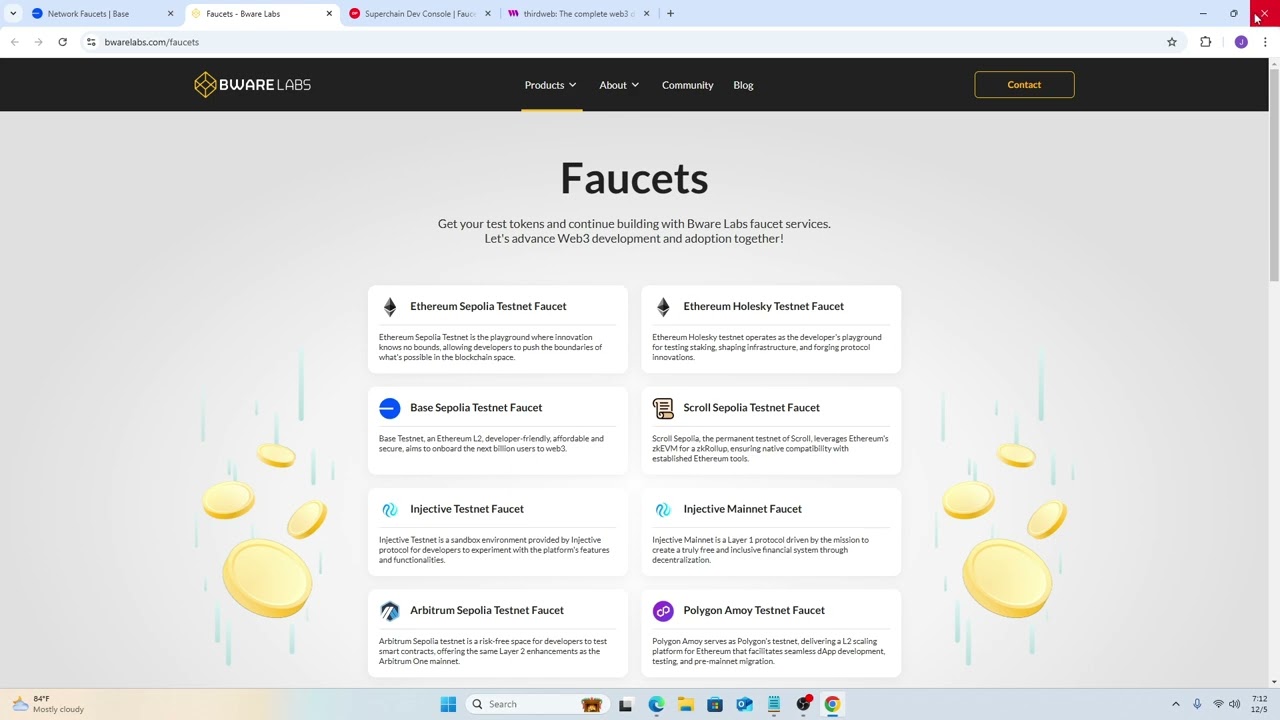1280x720 pixels.
Task: Open the Community nav item
Action: click(x=687, y=85)
